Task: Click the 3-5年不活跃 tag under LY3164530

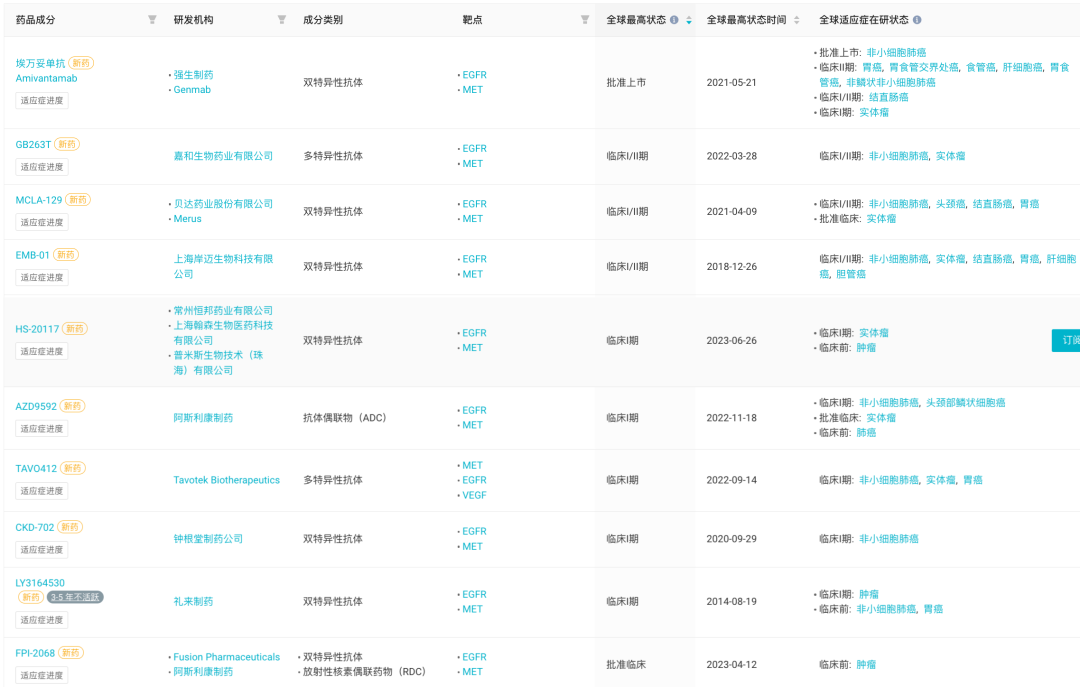Action: pos(75,597)
